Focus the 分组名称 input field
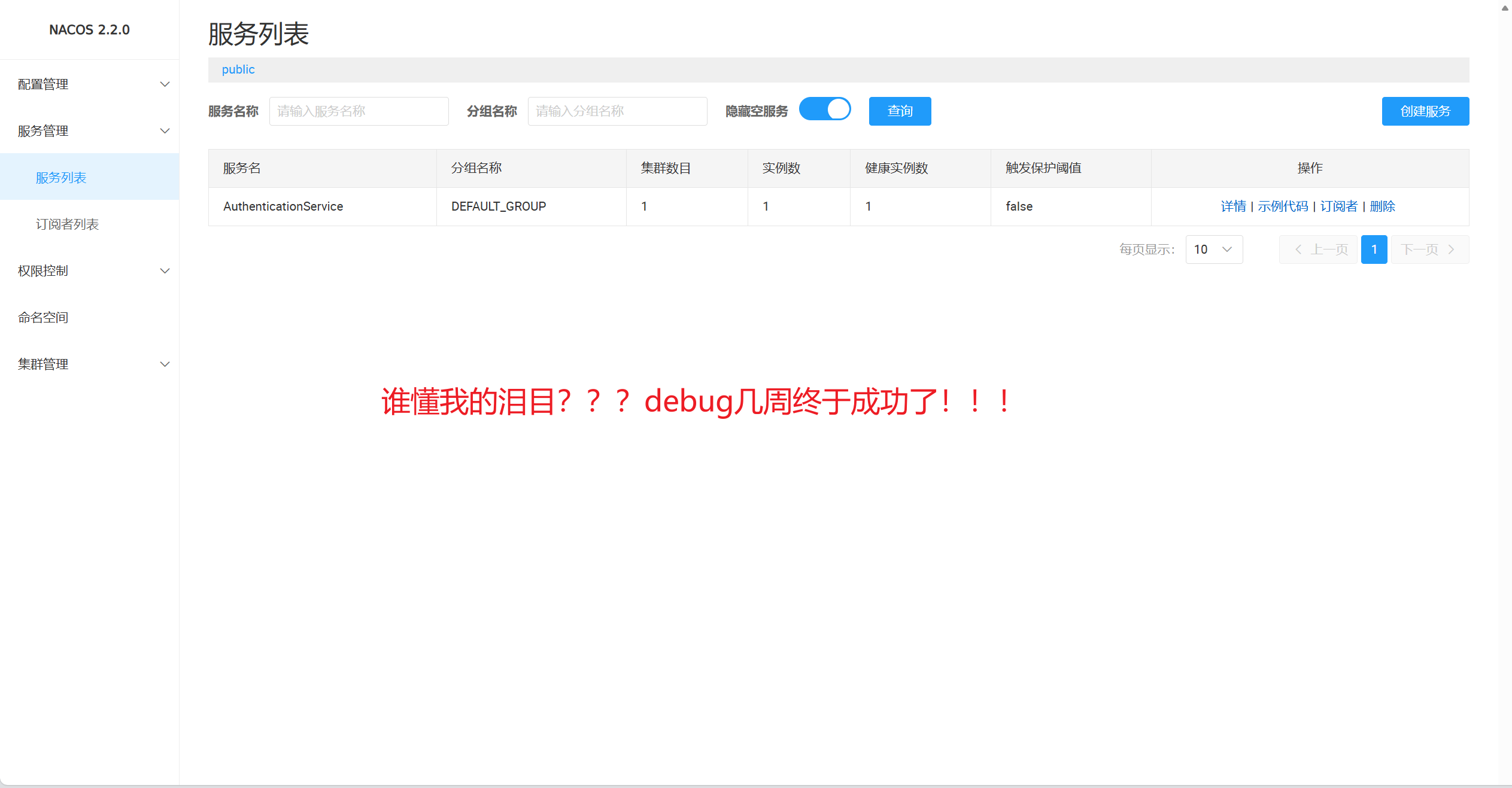Viewport: 1512px width, 788px height. point(617,111)
